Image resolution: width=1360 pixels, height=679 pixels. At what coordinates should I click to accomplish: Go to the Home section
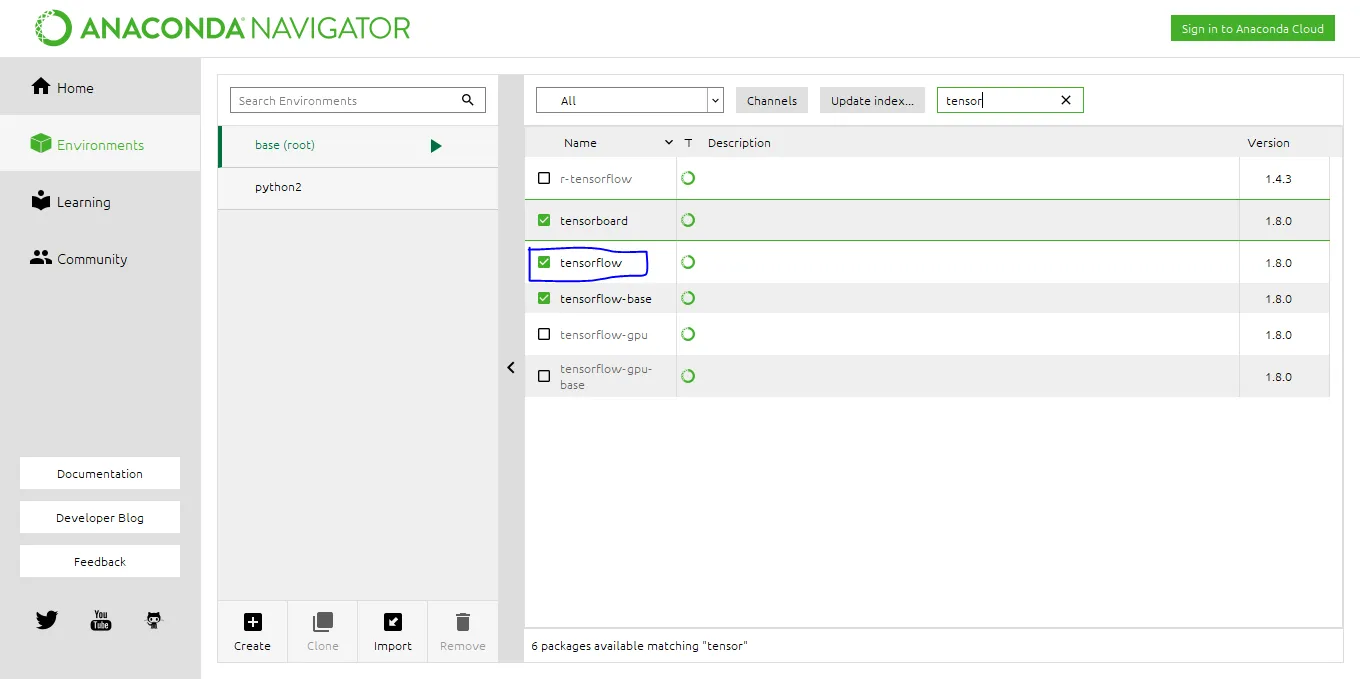click(100, 87)
